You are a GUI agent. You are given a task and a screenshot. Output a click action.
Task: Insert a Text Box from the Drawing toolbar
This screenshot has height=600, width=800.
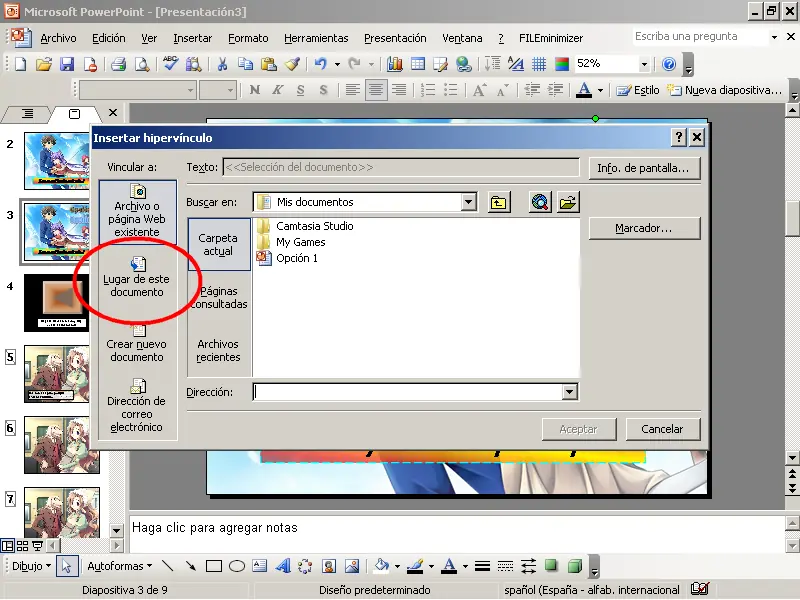tap(260, 566)
